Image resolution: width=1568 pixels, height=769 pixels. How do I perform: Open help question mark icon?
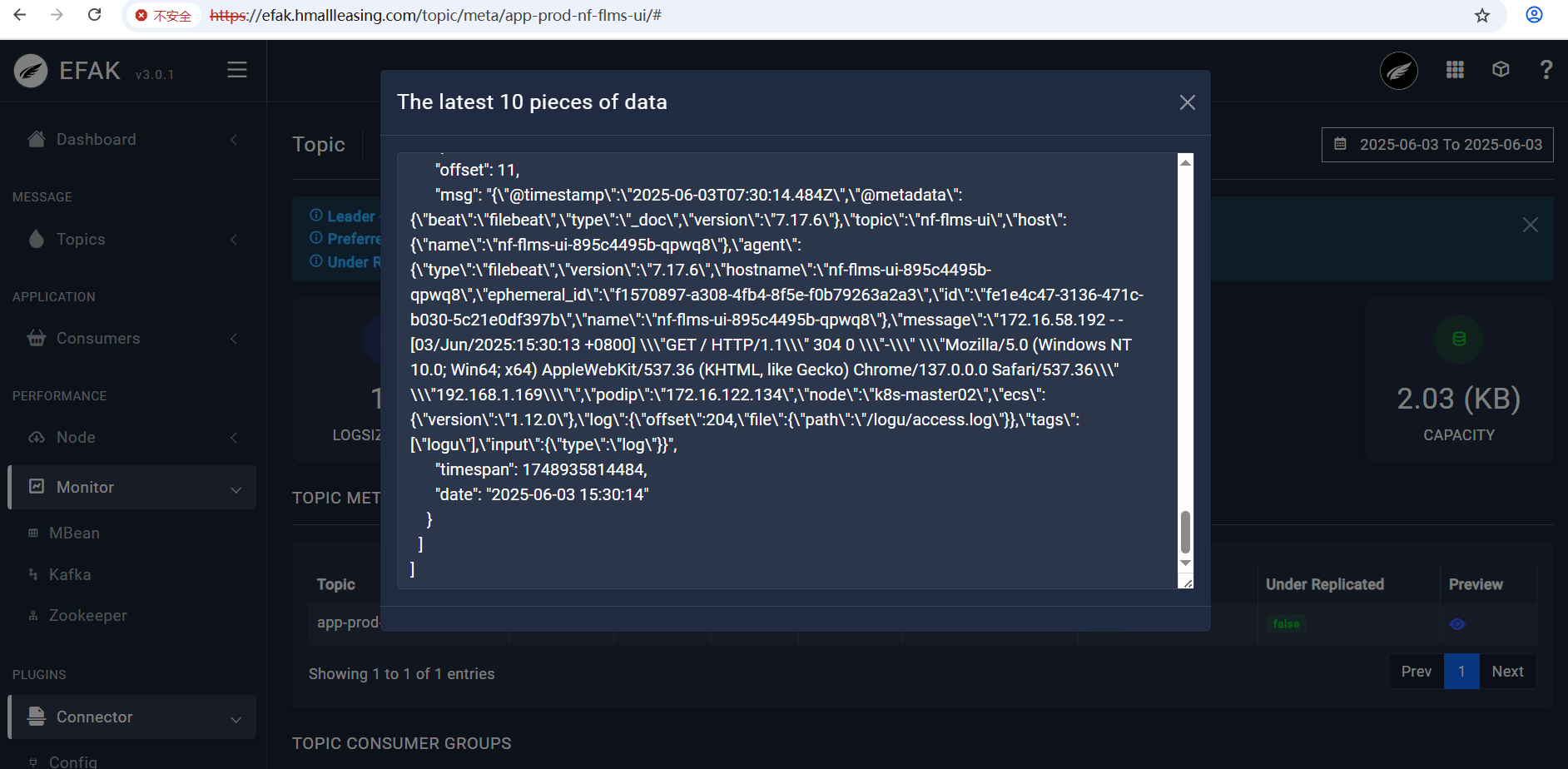pos(1546,70)
